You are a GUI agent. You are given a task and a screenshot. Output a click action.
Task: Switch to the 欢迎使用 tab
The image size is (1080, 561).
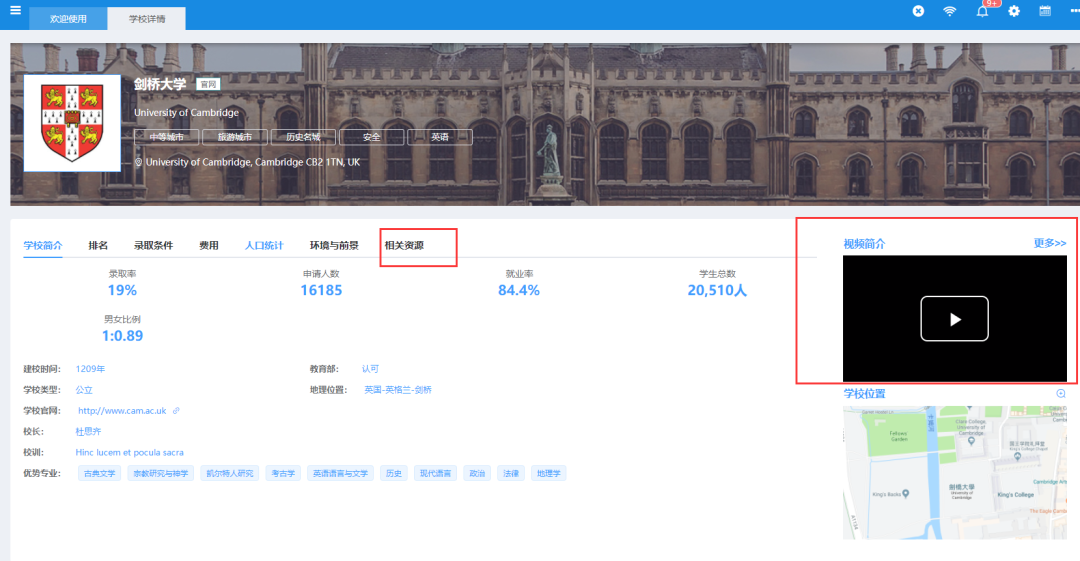[x=68, y=19]
